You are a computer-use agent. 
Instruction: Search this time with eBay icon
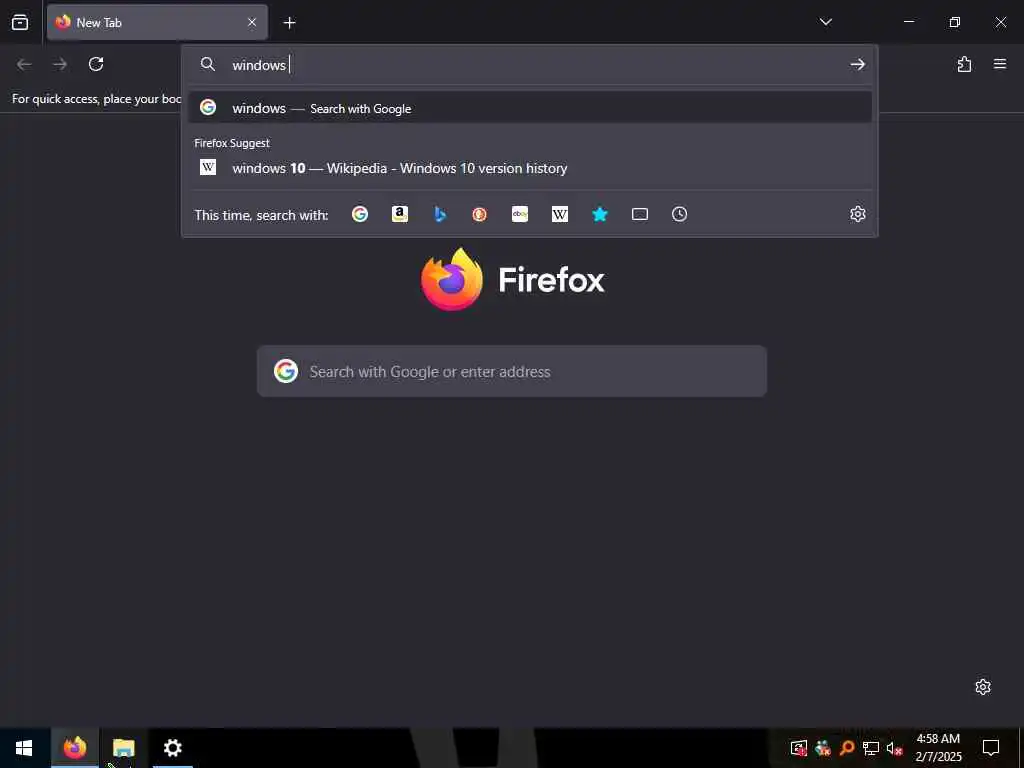tap(520, 214)
